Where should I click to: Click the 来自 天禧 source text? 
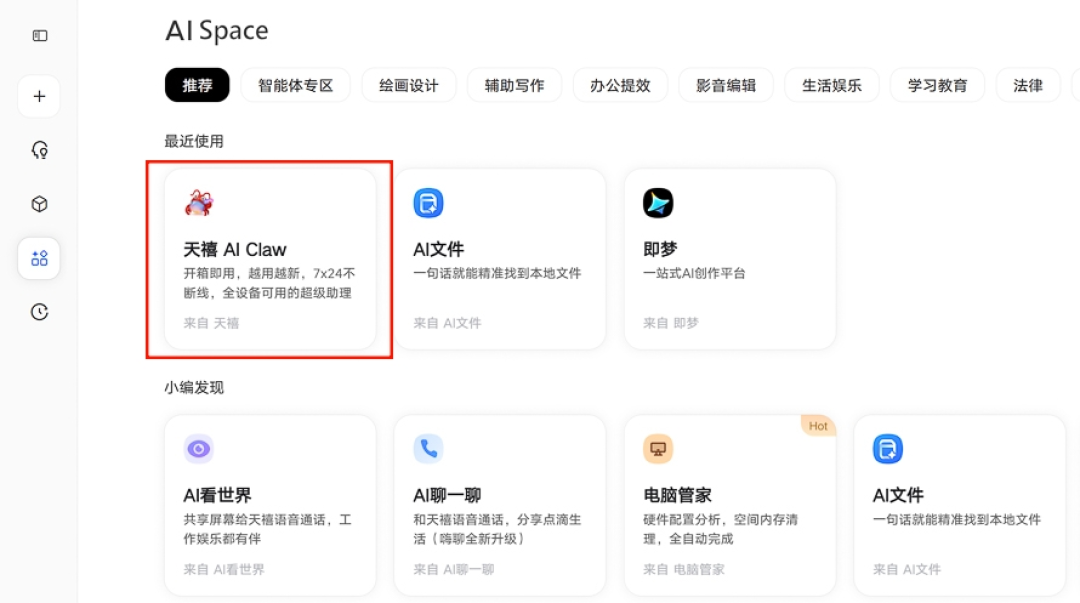(x=211, y=323)
